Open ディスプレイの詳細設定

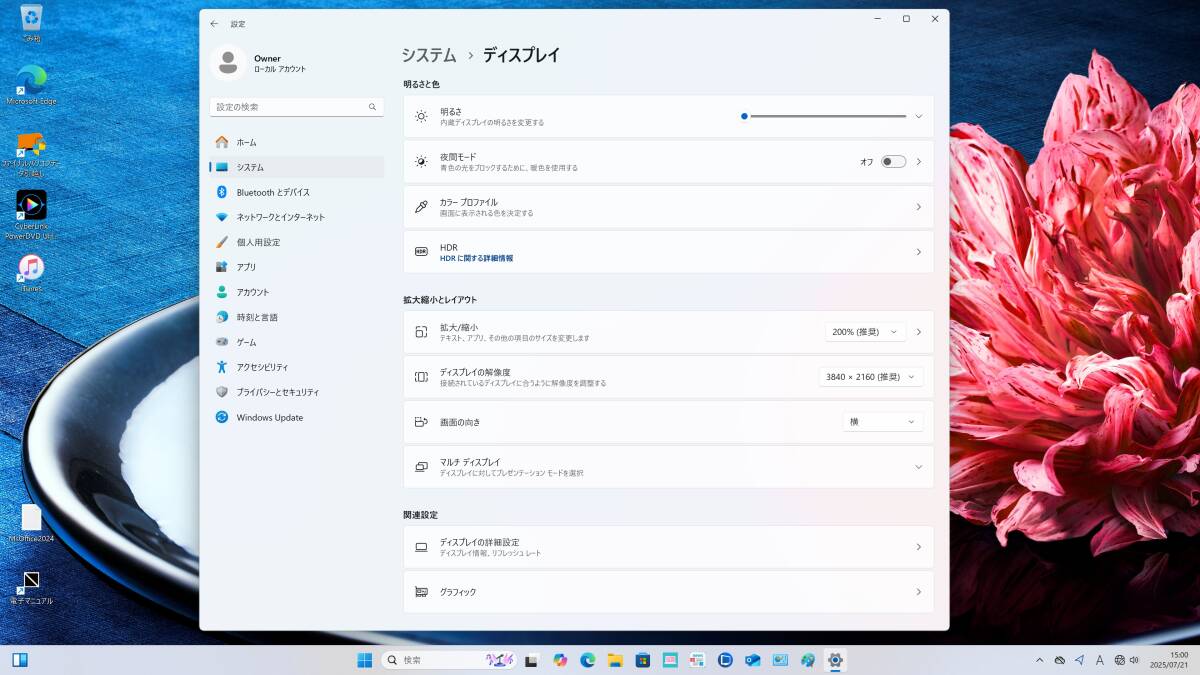(668, 547)
